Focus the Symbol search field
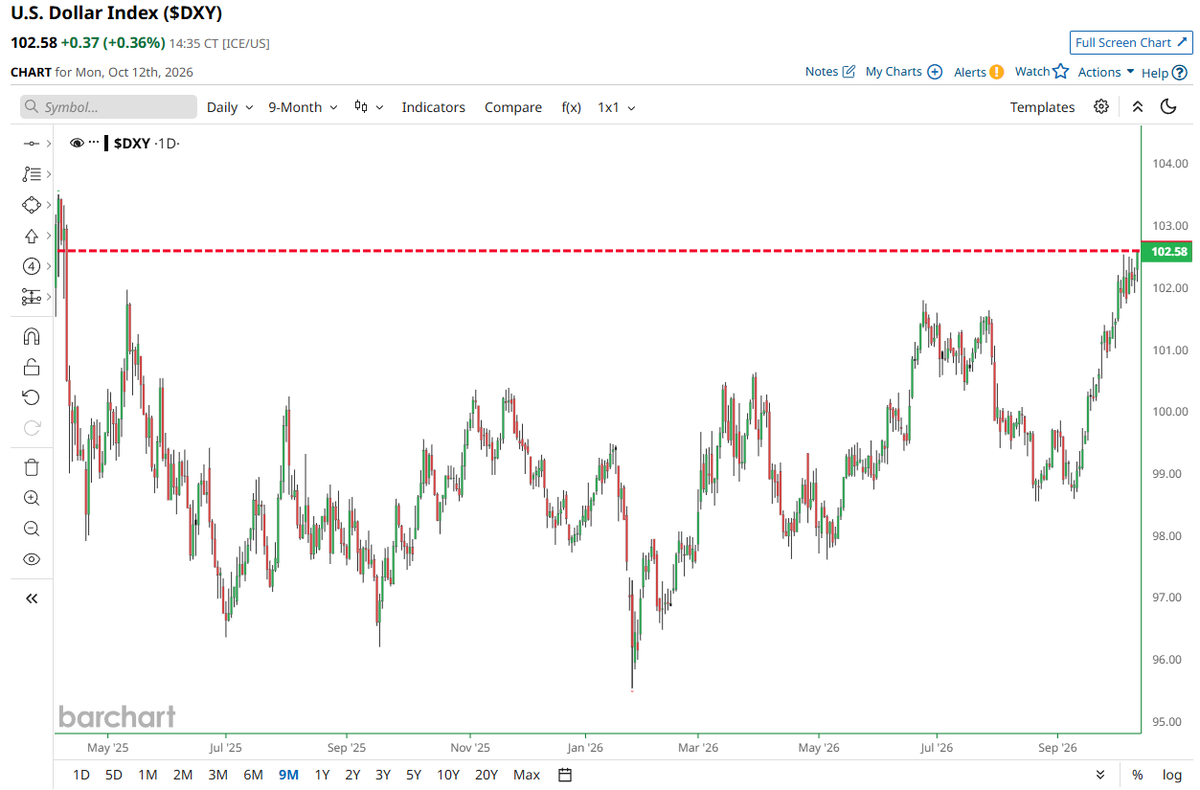 tap(109, 107)
